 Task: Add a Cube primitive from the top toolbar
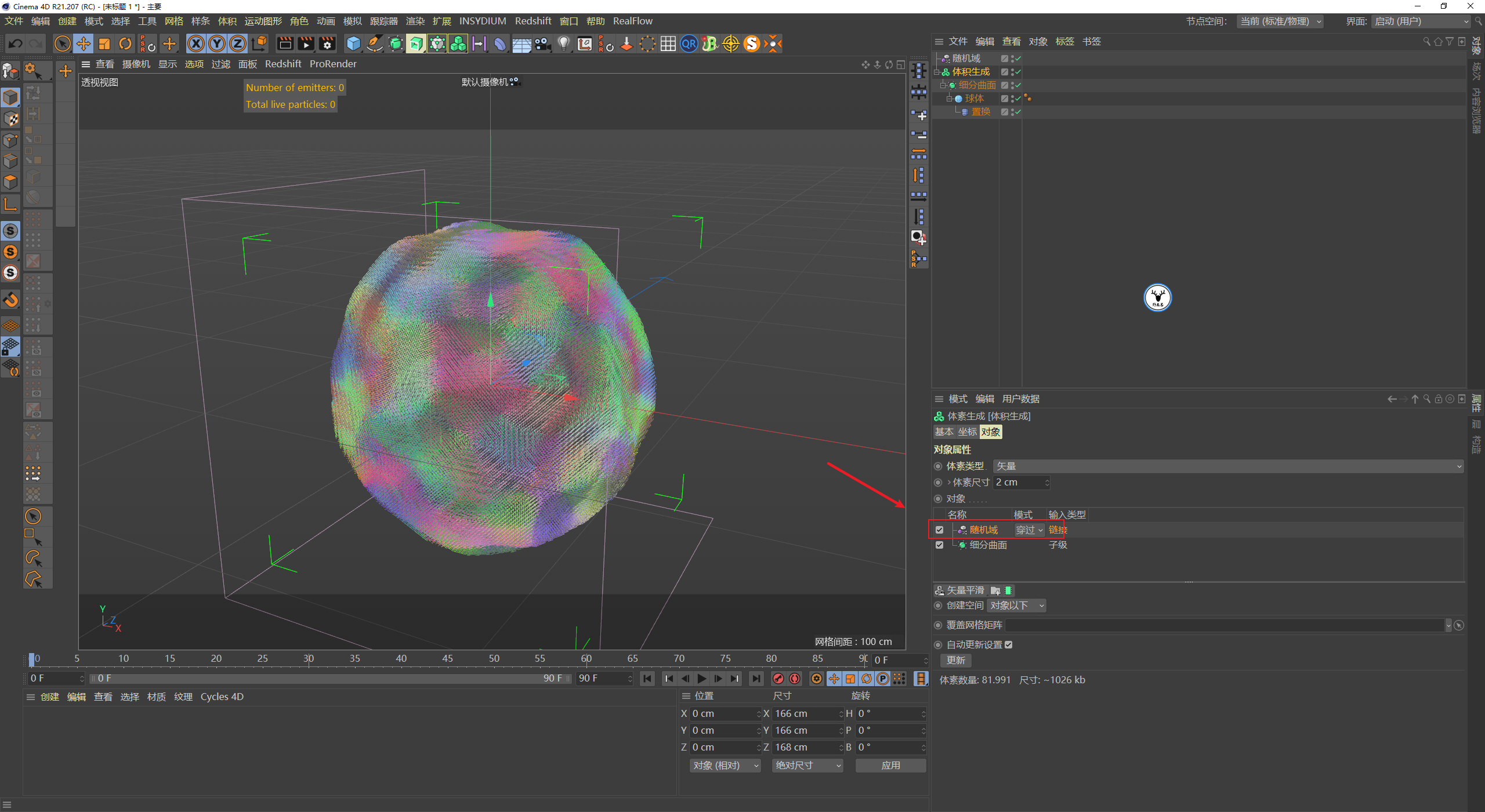coord(353,43)
